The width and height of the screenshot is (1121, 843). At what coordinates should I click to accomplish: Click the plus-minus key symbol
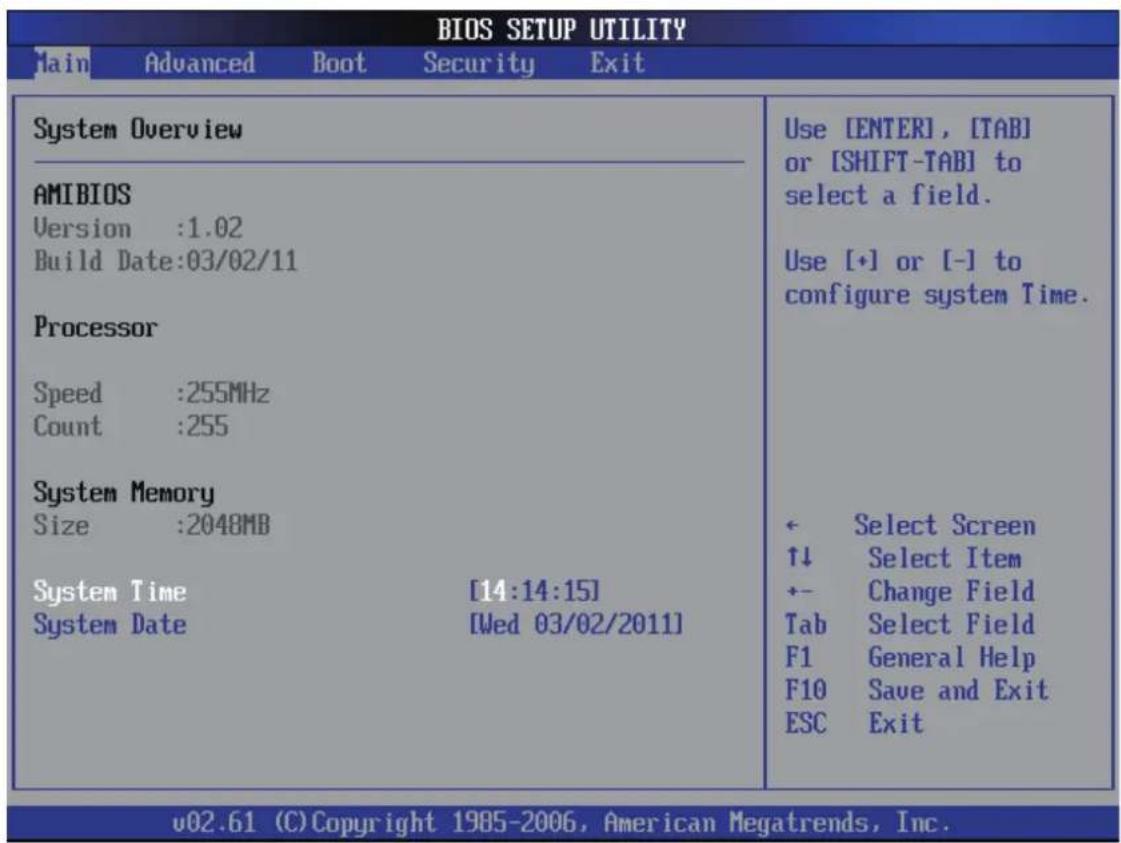click(799, 592)
